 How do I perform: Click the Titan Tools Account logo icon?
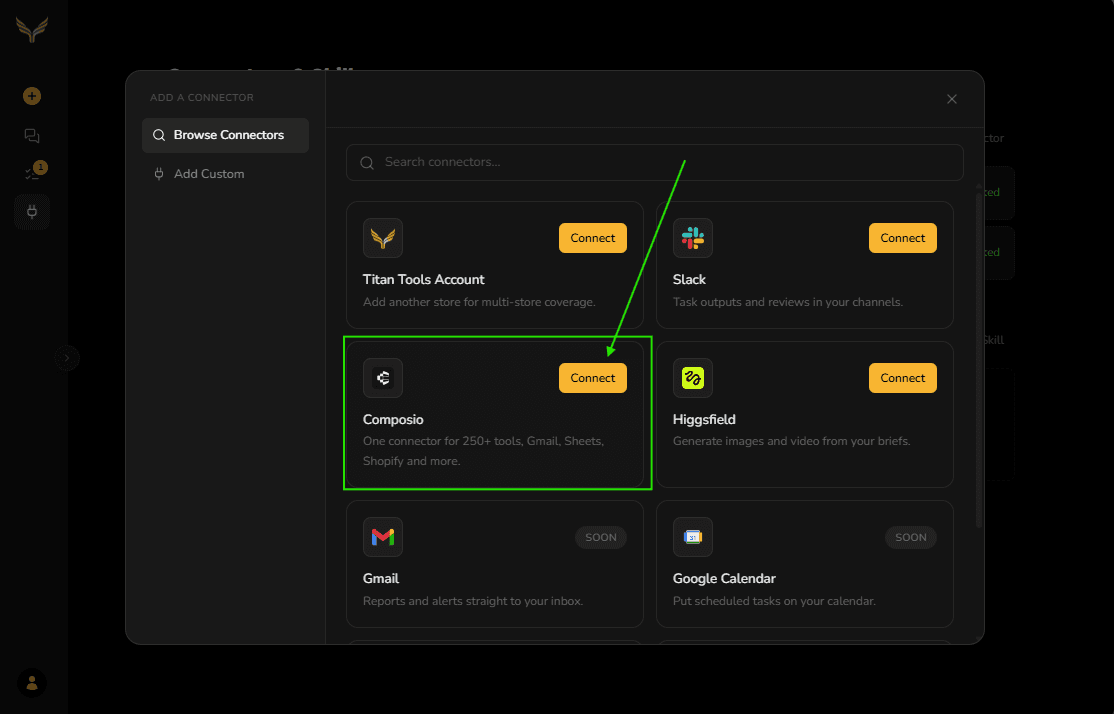(x=383, y=238)
